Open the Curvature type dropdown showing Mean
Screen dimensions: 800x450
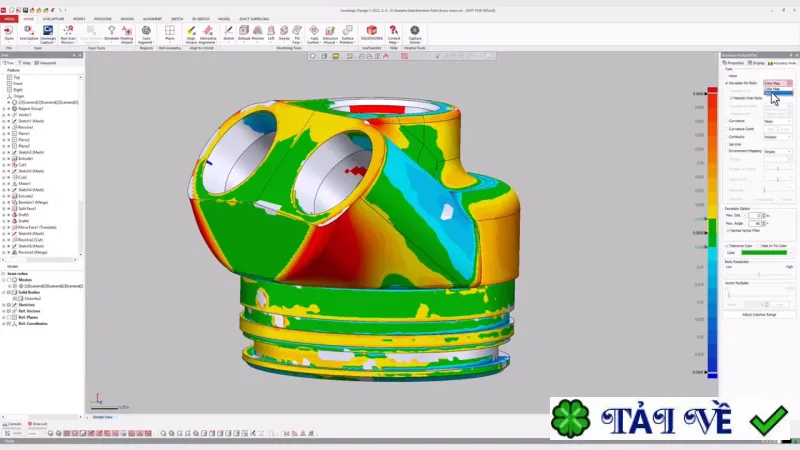(778, 121)
